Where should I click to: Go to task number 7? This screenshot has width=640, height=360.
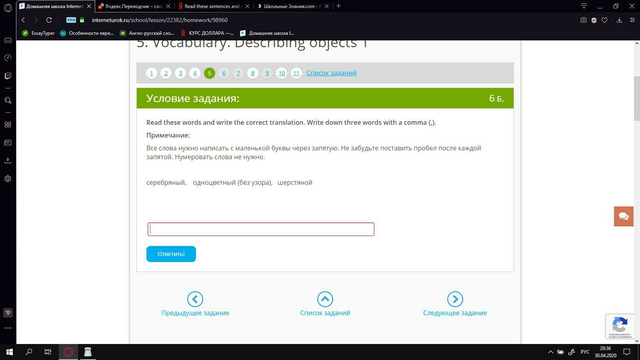238,73
